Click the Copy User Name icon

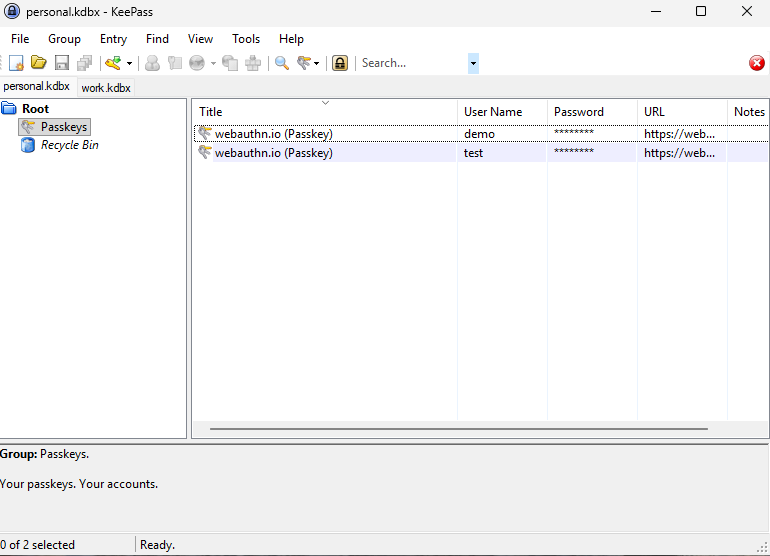(x=152, y=63)
